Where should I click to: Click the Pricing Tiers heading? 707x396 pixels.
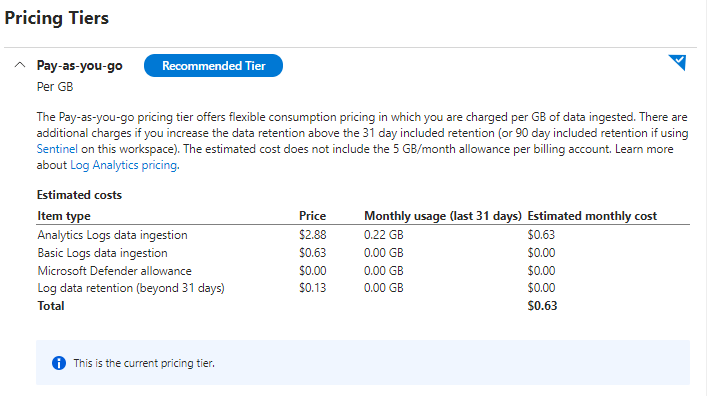pos(57,18)
